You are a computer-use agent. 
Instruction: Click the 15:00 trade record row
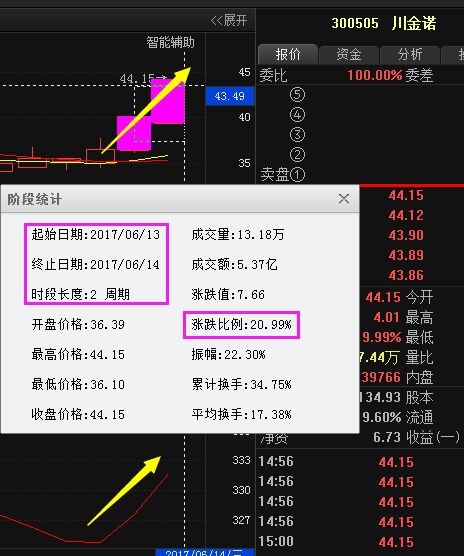click(x=360, y=541)
